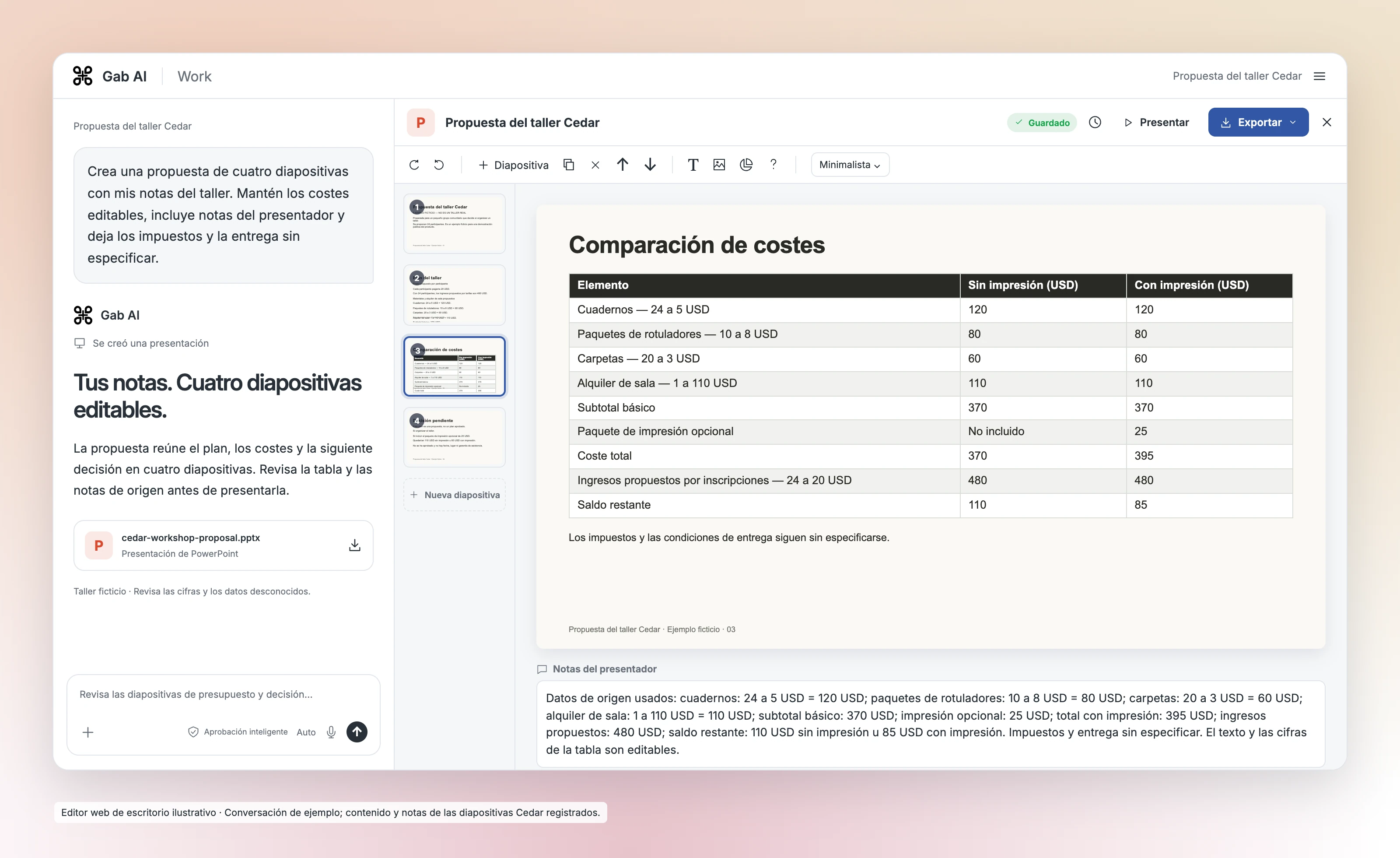Click the Guardado status badge
The width and height of the screenshot is (1400, 858).
pos(1042,123)
